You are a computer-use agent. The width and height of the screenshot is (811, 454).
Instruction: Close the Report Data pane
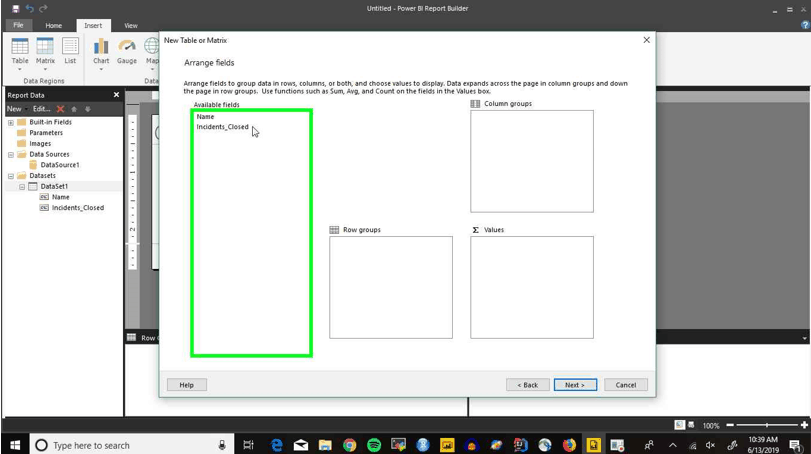click(116, 95)
